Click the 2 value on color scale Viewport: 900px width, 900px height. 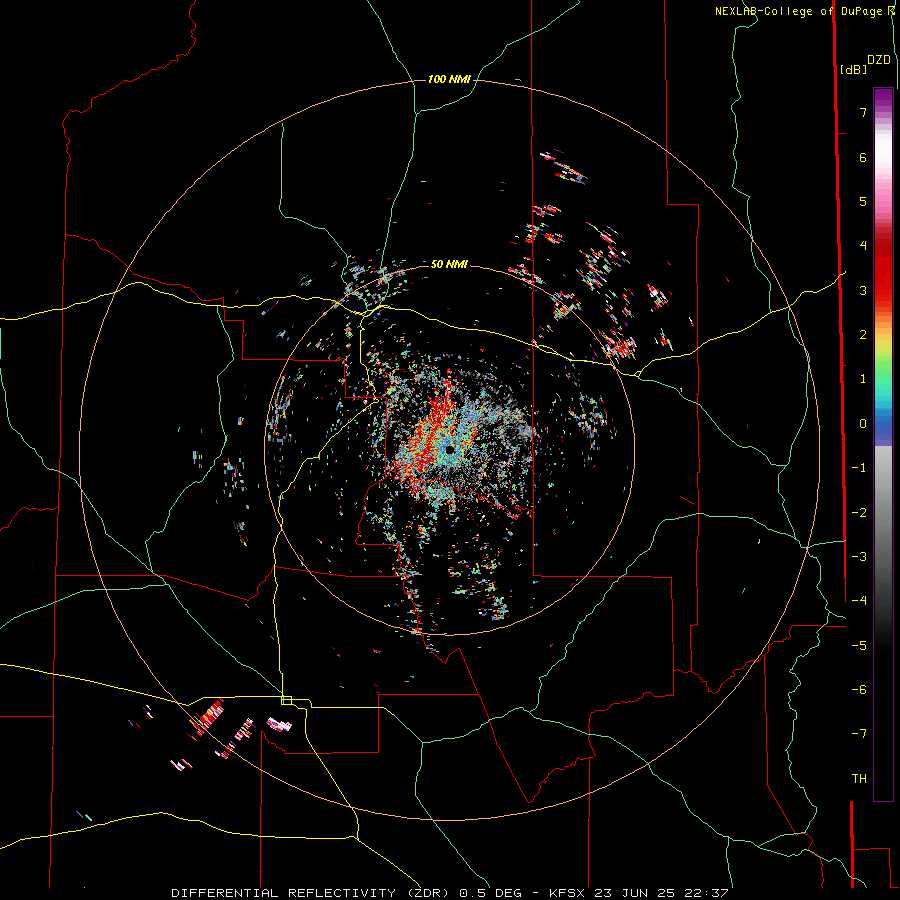[x=863, y=335]
